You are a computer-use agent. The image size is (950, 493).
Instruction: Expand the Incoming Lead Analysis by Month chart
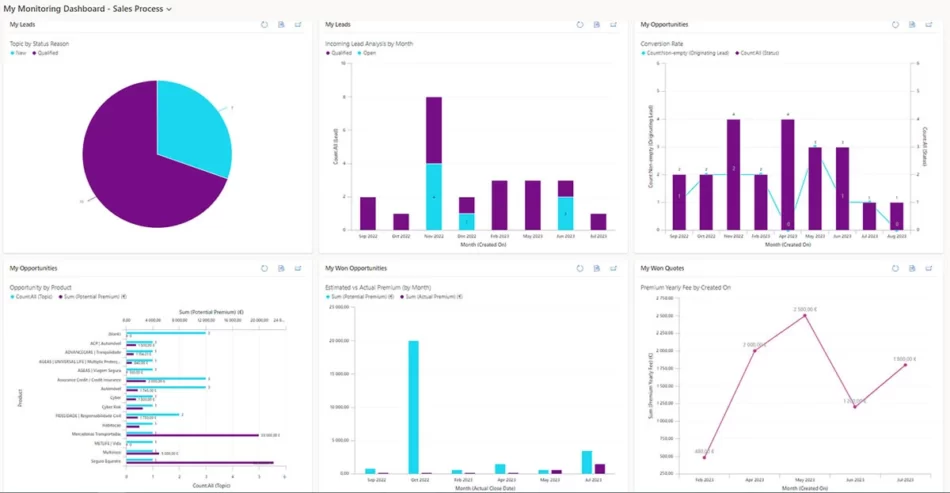click(x=613, y=24)
